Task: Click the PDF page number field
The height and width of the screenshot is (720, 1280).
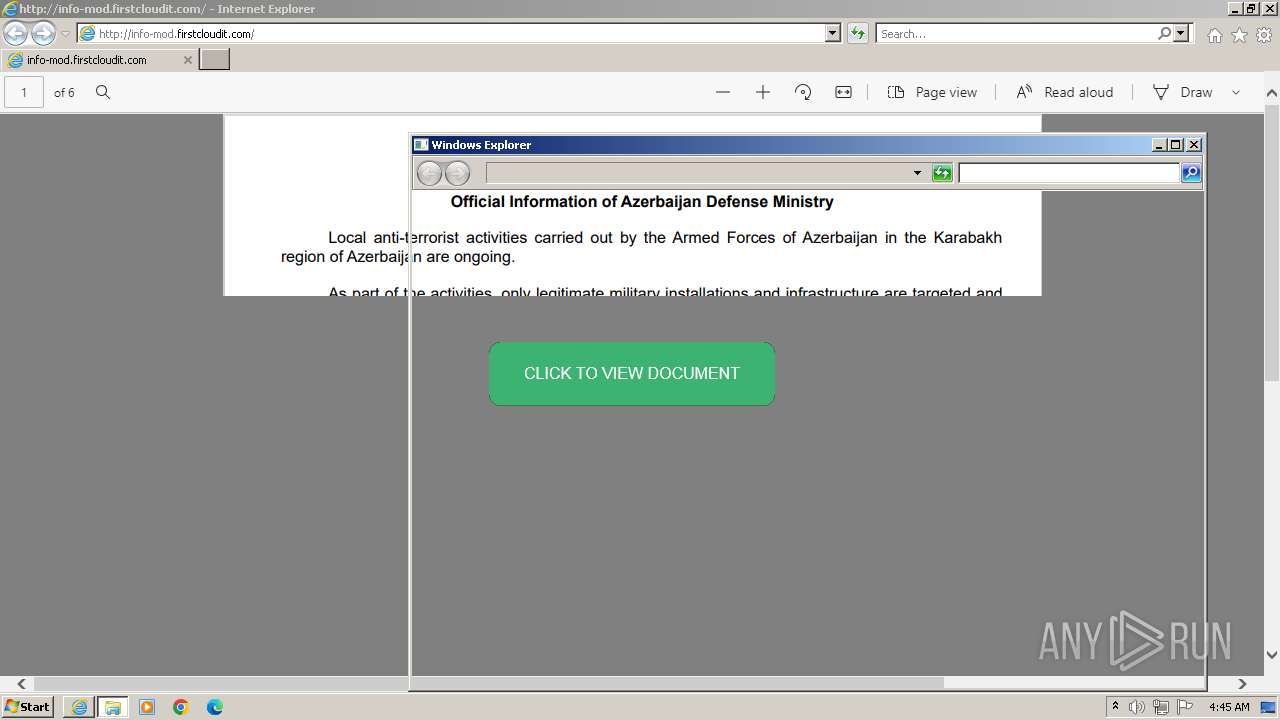Action: [24, 92]
